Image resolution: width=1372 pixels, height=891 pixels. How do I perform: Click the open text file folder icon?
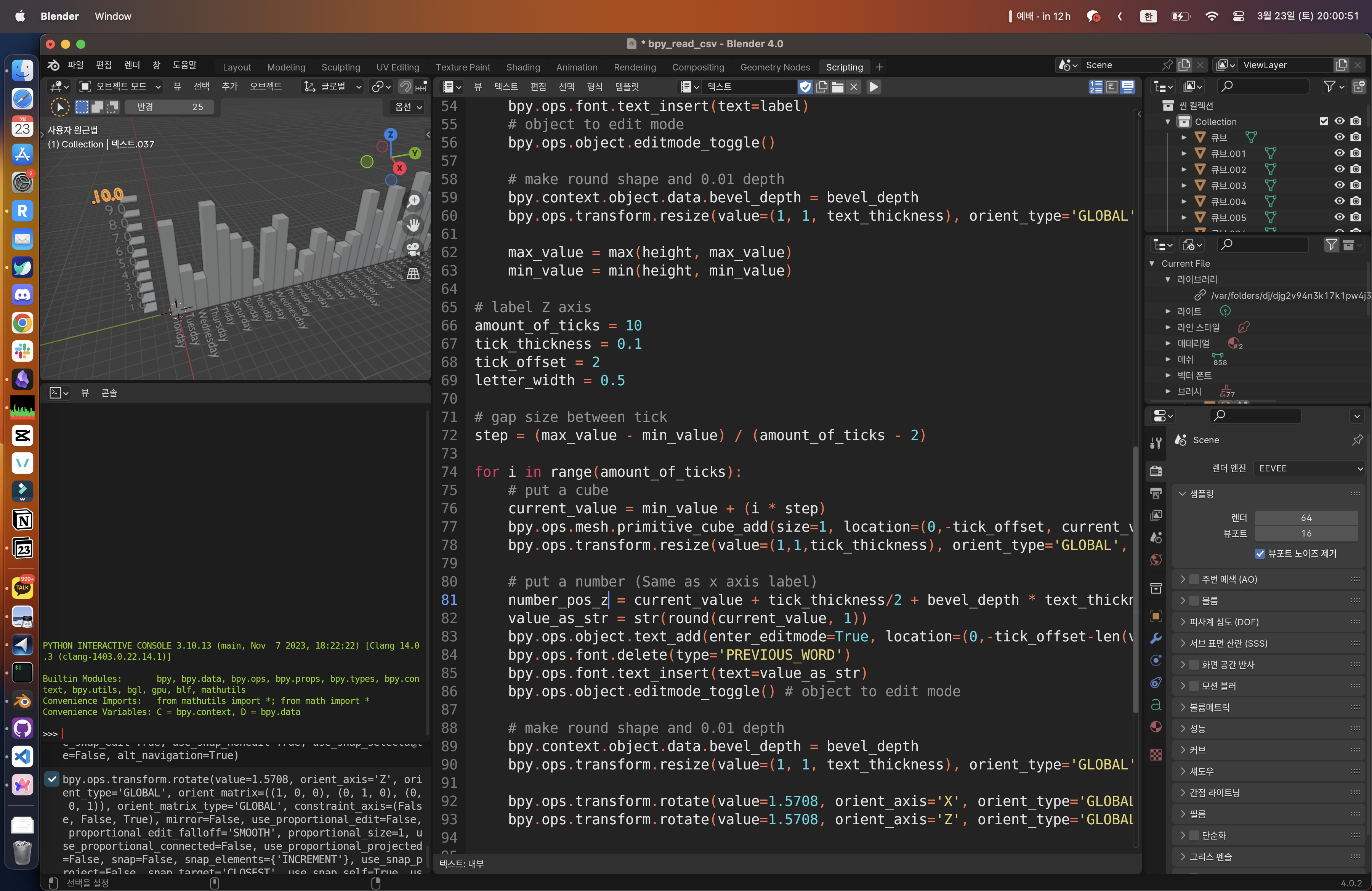[838, 87]
